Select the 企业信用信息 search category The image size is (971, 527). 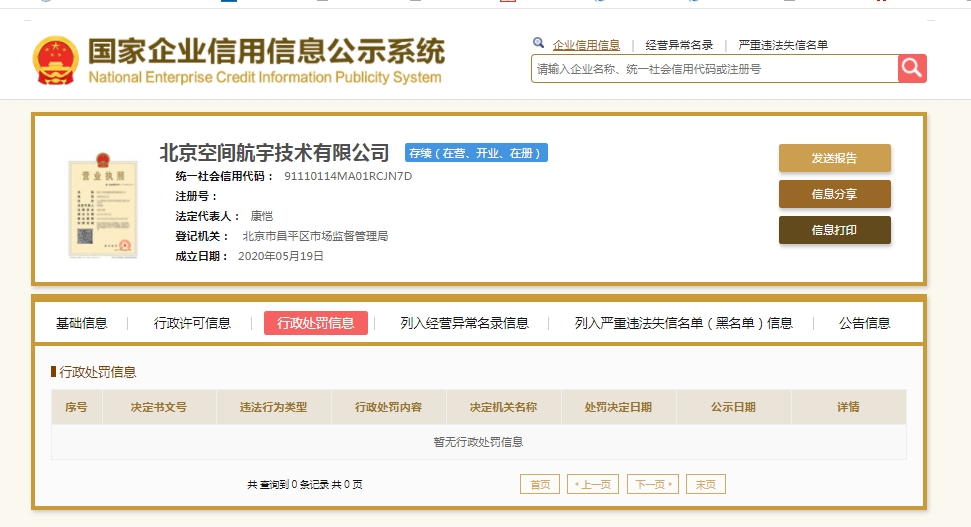(586, 45)
